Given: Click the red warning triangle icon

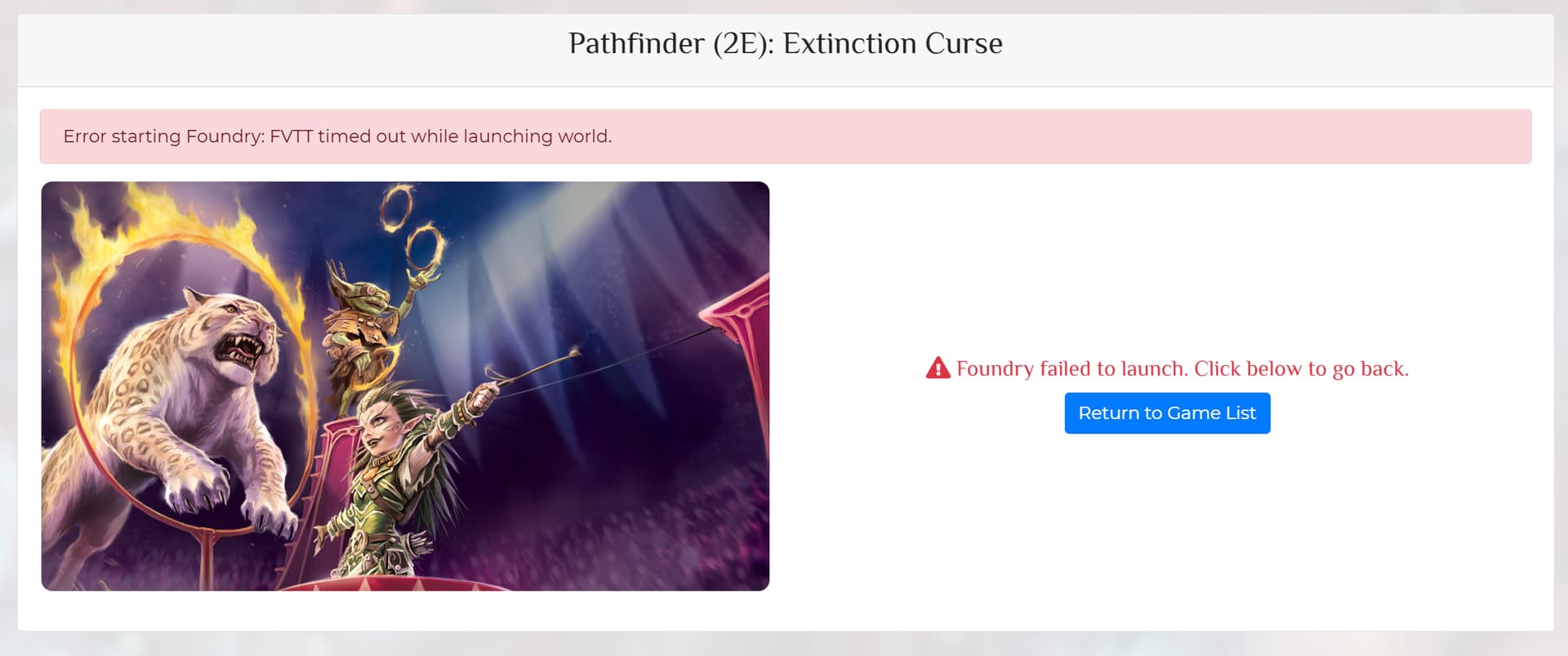Looking at the screenshot, I should 938,368.
